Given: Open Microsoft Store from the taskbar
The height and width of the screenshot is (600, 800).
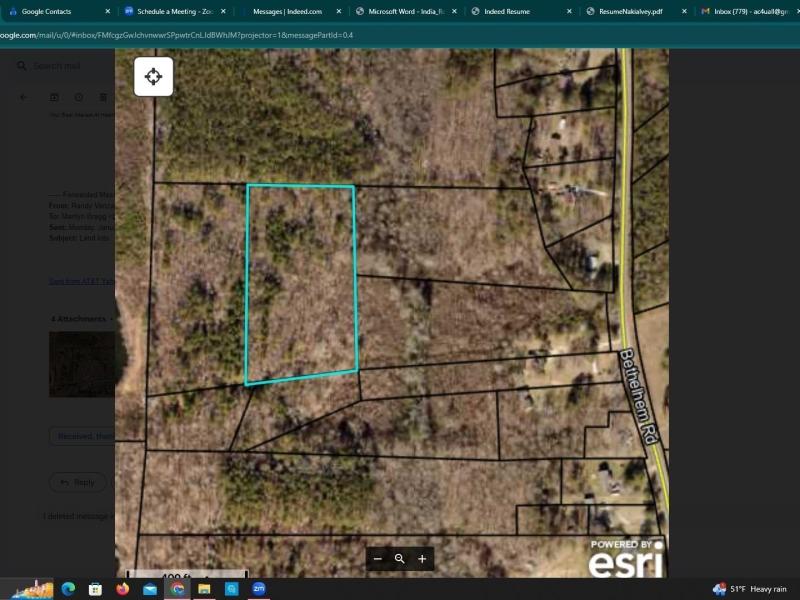Looking at the screenshot, I should tap(96, 589).
